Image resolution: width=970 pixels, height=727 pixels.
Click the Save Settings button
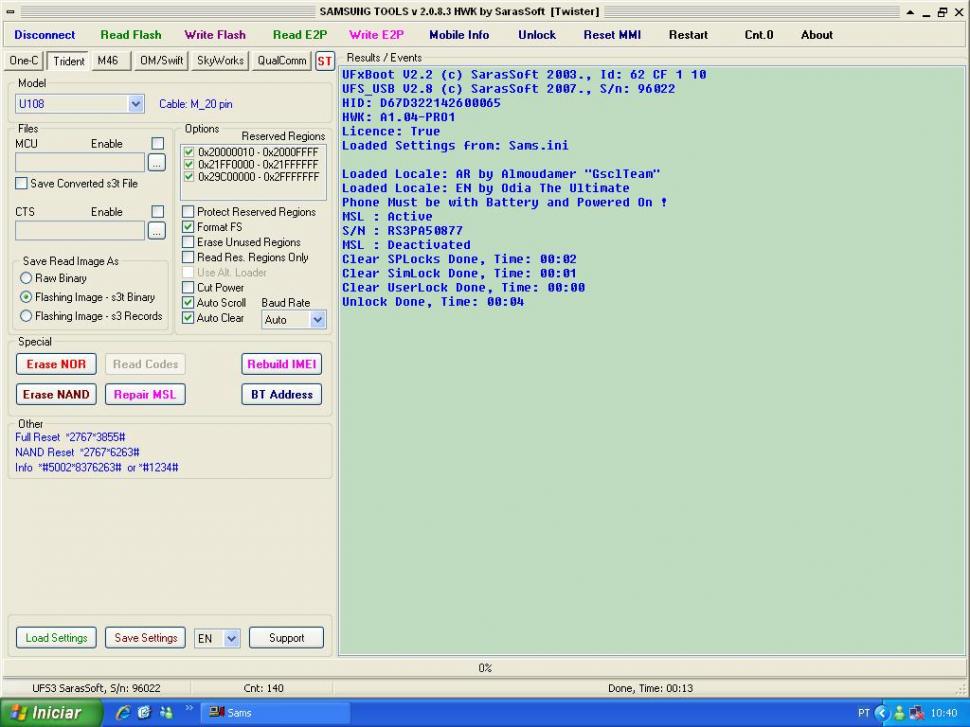pyautogui.click(x=145, y=638)
